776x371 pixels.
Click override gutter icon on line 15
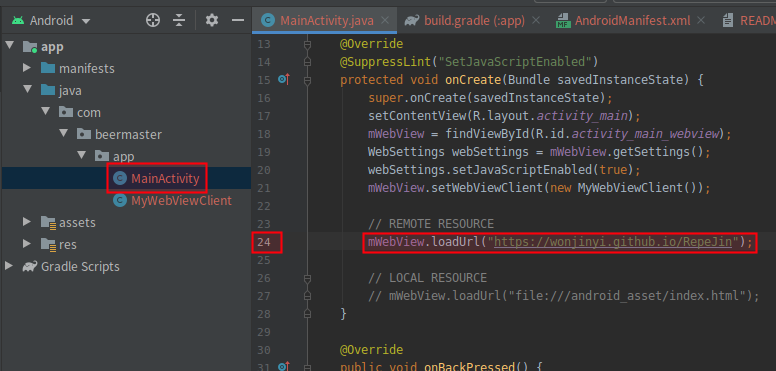[284, 79]
